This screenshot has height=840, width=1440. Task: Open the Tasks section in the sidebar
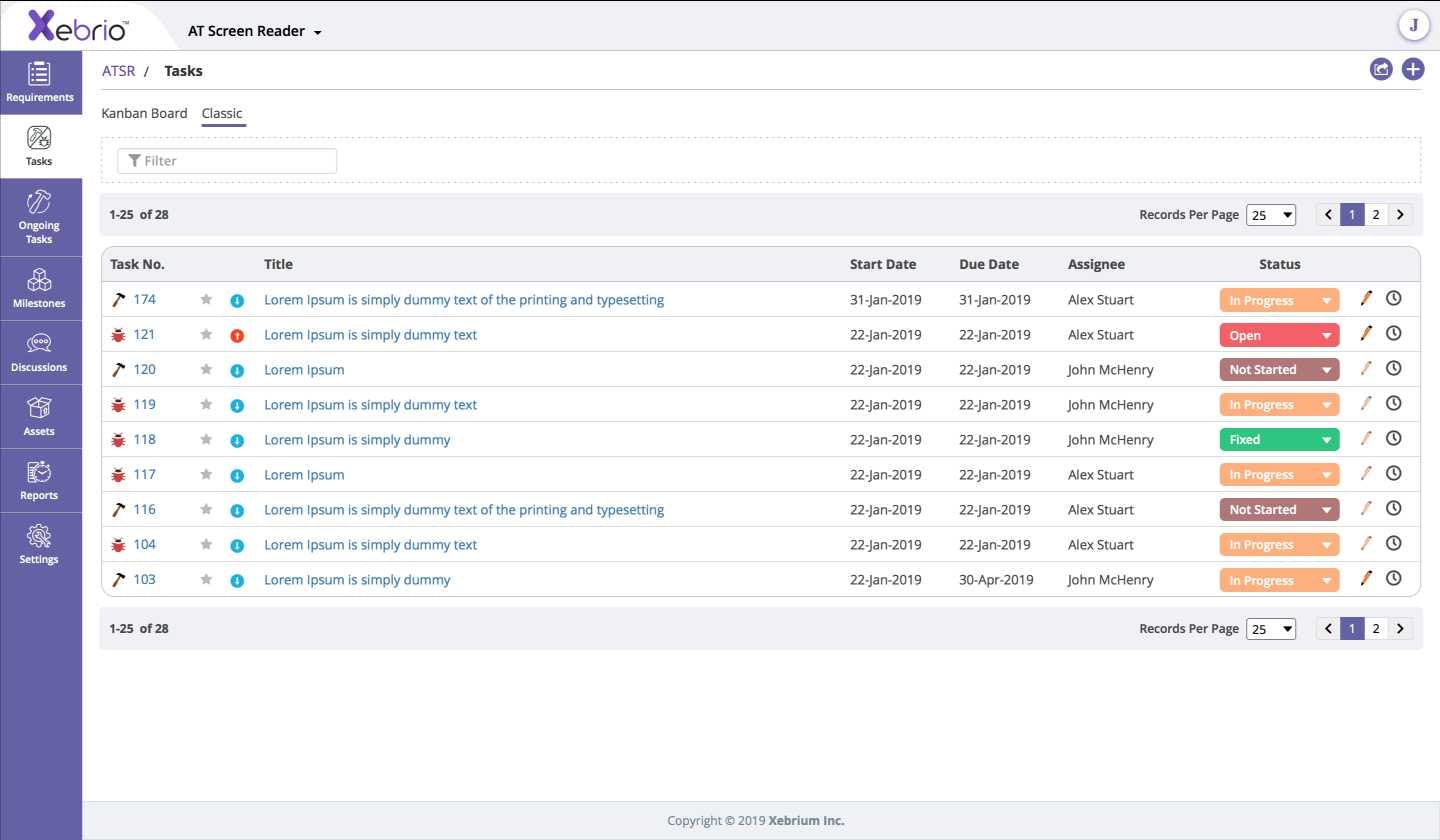pyautogui.click(x=38, y=145)
